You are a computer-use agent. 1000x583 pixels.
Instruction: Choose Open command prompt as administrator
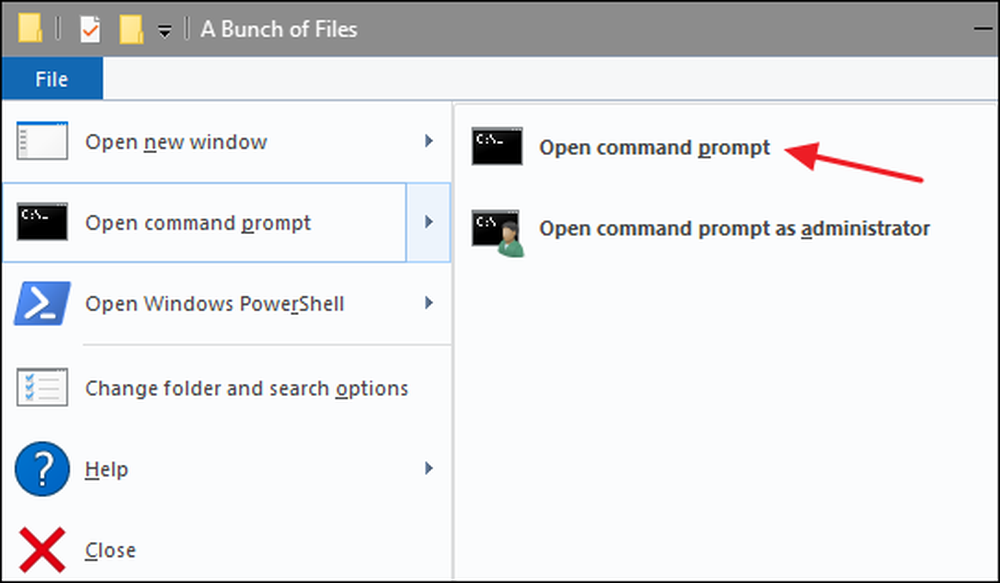pos(734,228)
